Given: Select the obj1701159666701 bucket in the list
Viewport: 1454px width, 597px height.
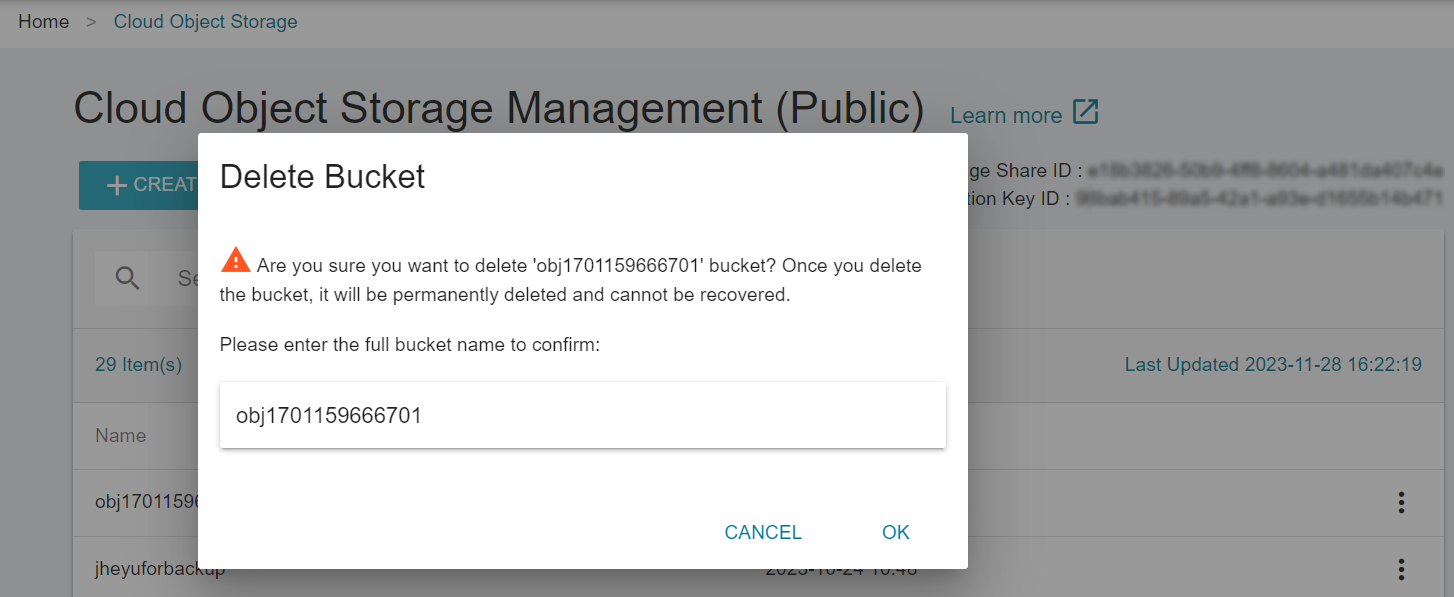Looking at the screenshot, I should (148, 501).
